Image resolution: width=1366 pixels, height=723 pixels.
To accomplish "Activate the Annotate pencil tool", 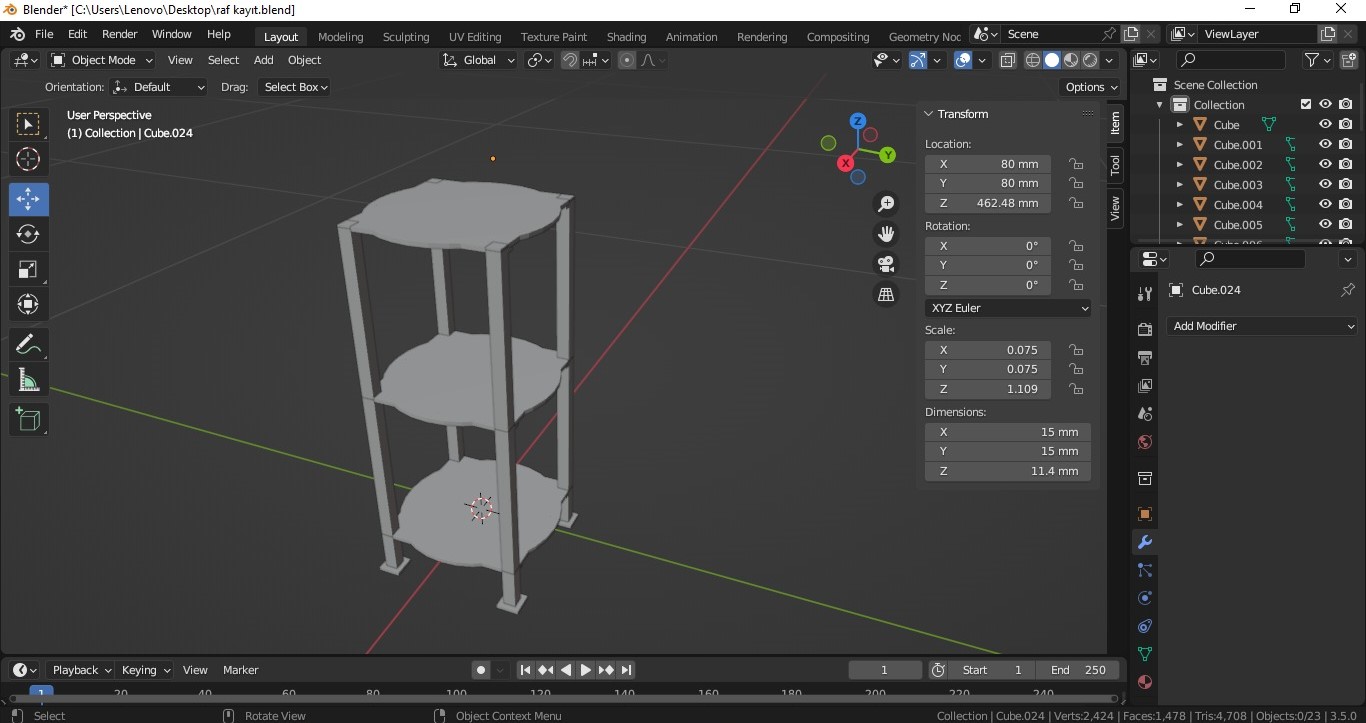I will [28, 345].
